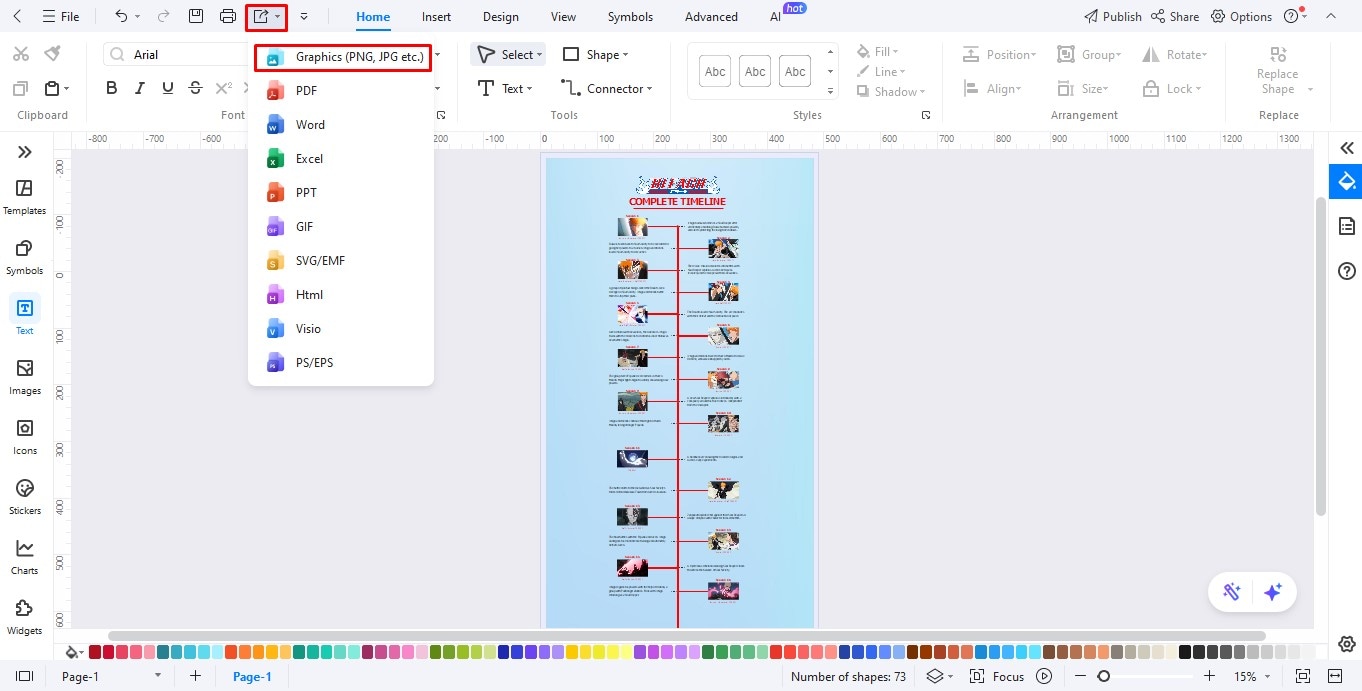1362x691 pixels.
Task: Switch to the View tab
Action: pyautogui.click(x=563, y=17)
